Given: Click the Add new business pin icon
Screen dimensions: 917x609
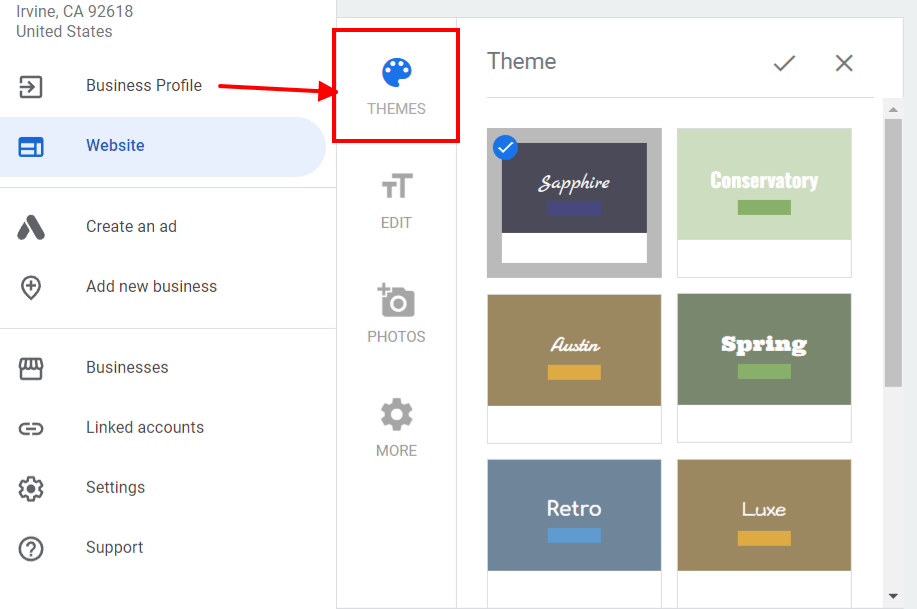Looking at the screenshot, I should [31, 286].
